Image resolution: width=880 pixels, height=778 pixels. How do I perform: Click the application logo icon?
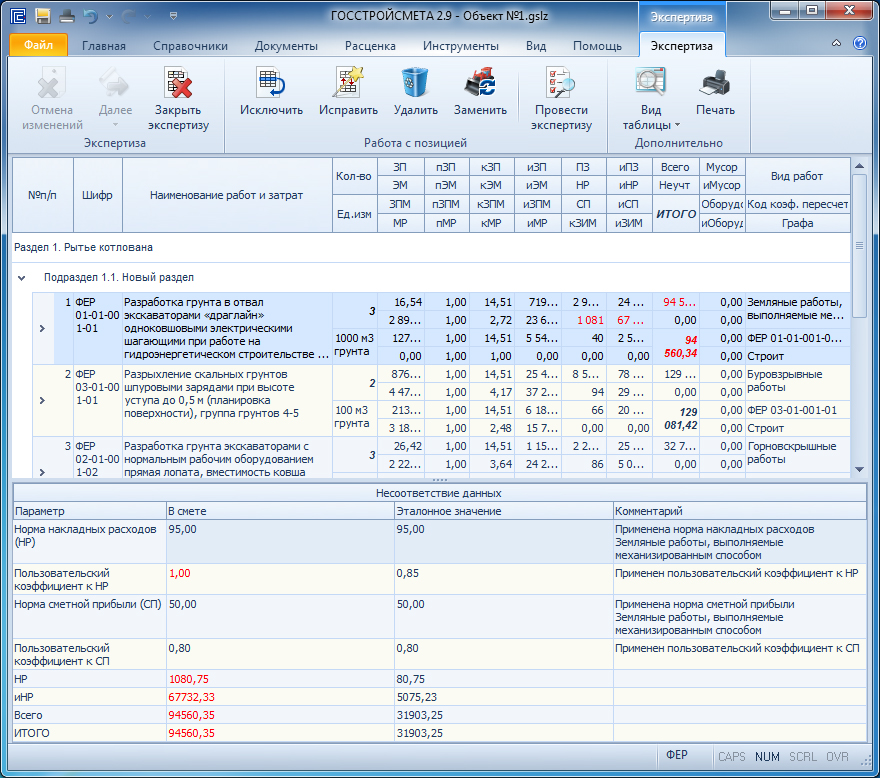18,16
